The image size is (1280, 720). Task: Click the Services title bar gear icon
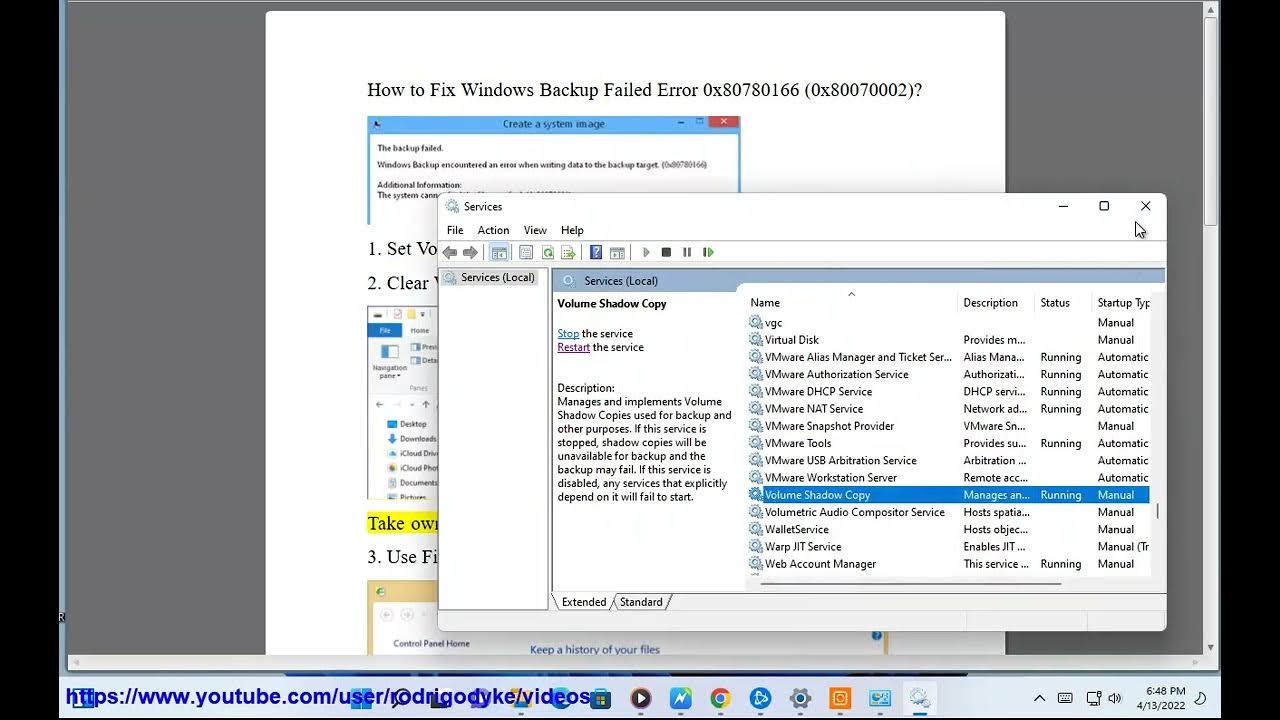click(452, 206)
